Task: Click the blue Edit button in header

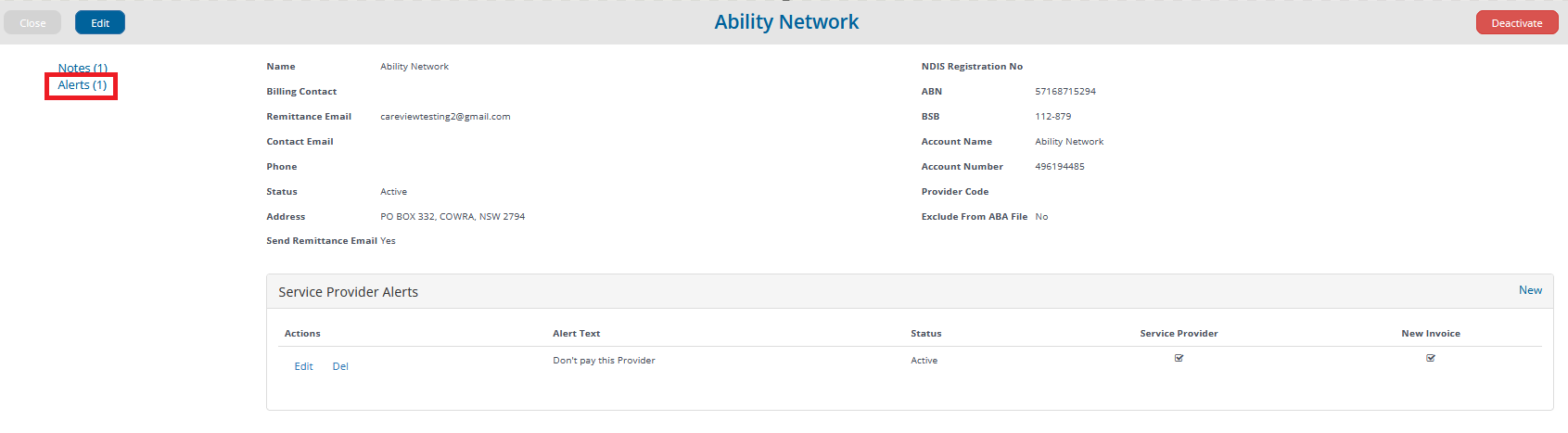Action: 100,23
